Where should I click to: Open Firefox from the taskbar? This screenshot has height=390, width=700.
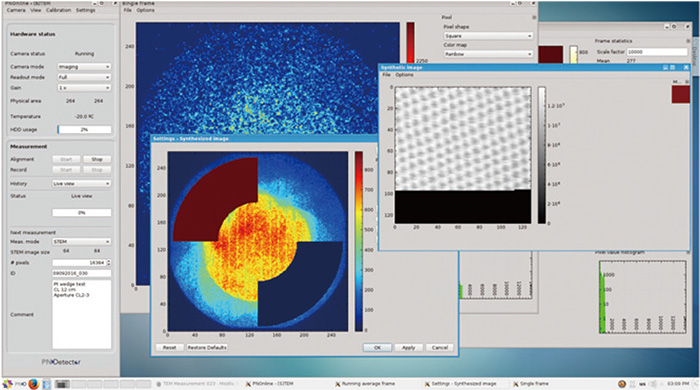[x=33, y=384]
